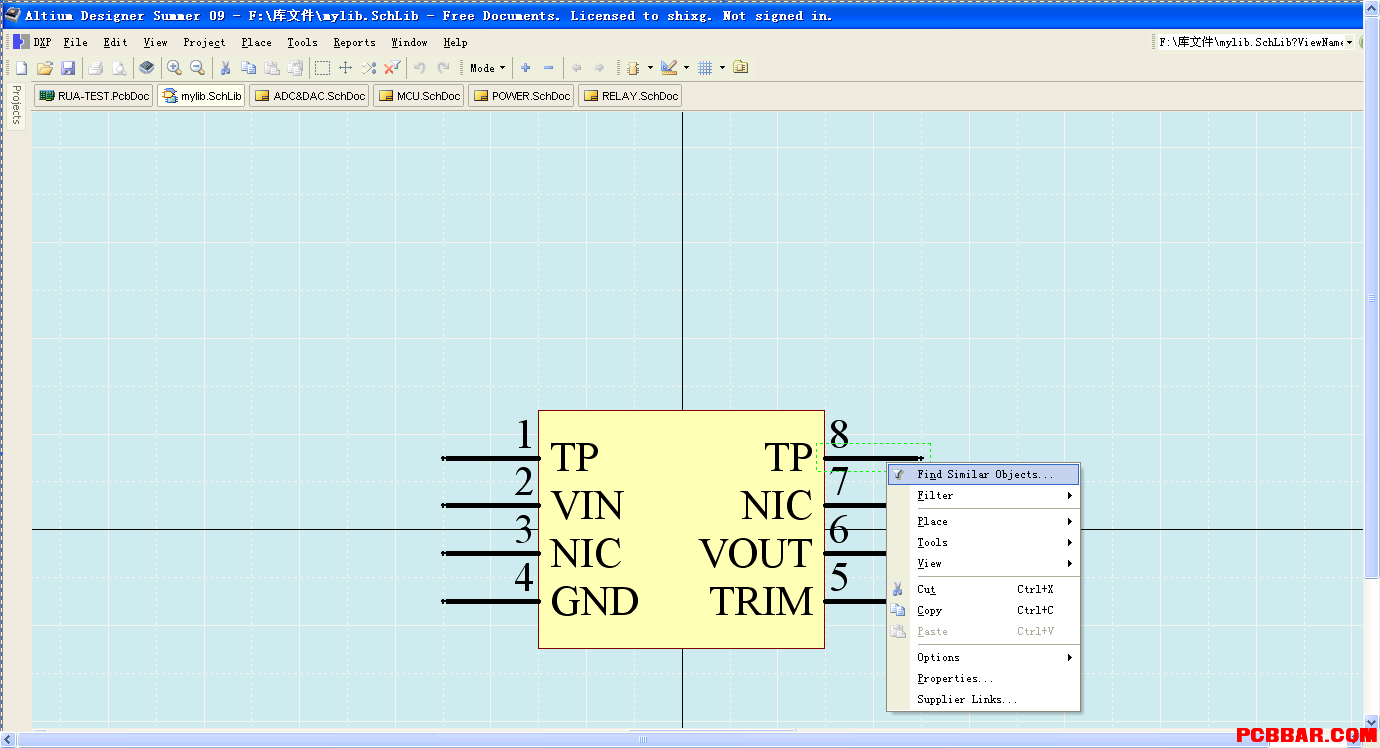Go to the previous mode with the left arrow
Viewport: 1380px width, 748px height.
[x=576, y=68]
